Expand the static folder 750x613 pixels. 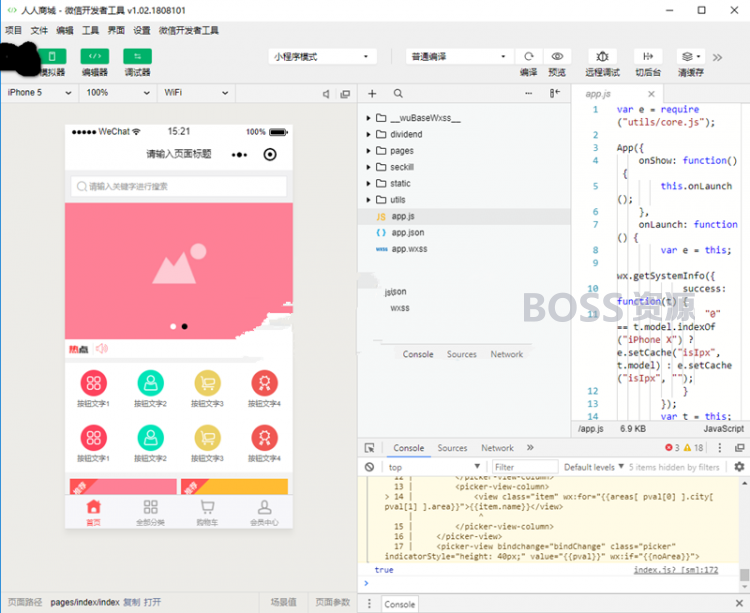368,183
